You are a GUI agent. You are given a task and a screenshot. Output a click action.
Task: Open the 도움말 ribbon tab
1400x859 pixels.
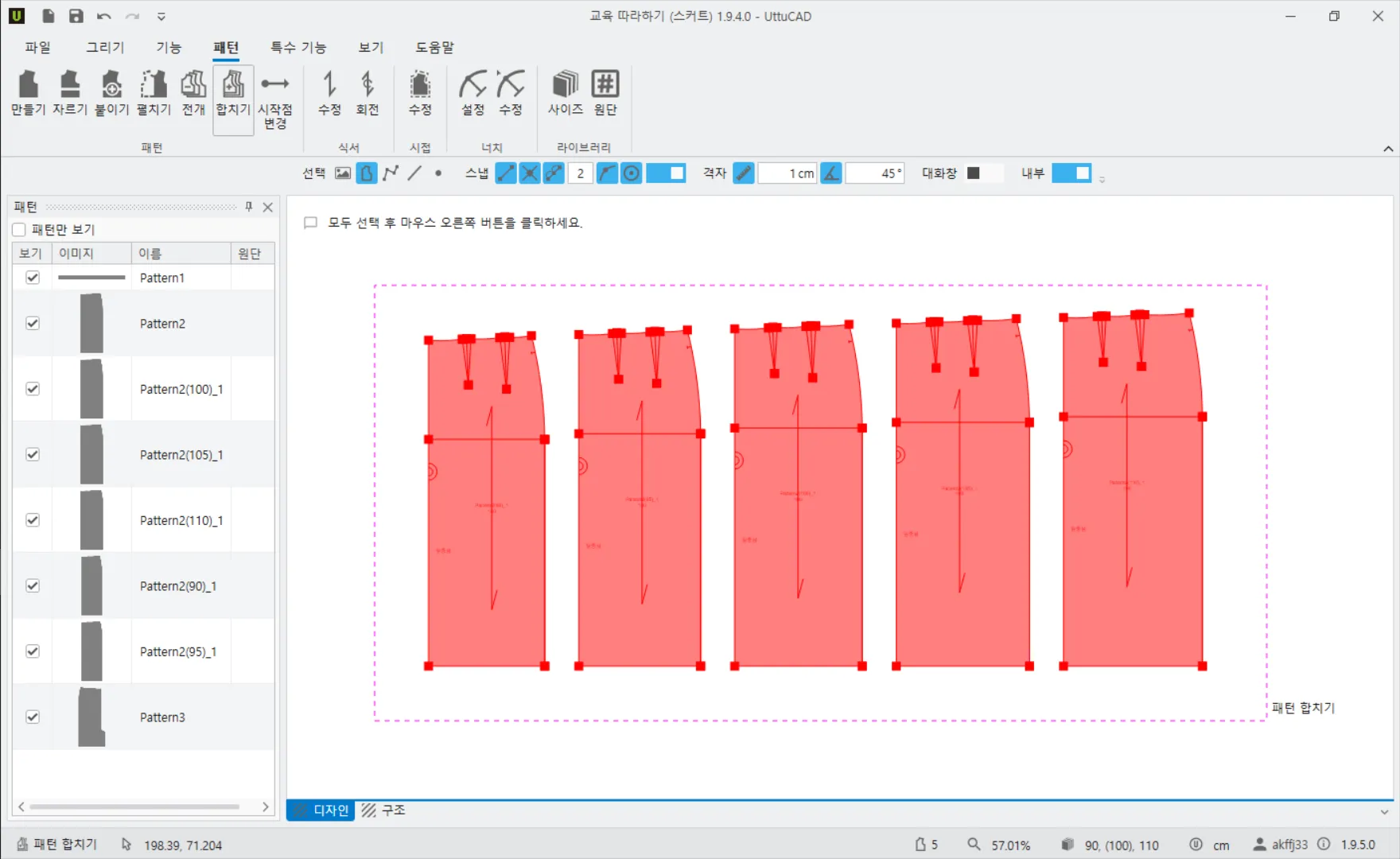point(434,47)
